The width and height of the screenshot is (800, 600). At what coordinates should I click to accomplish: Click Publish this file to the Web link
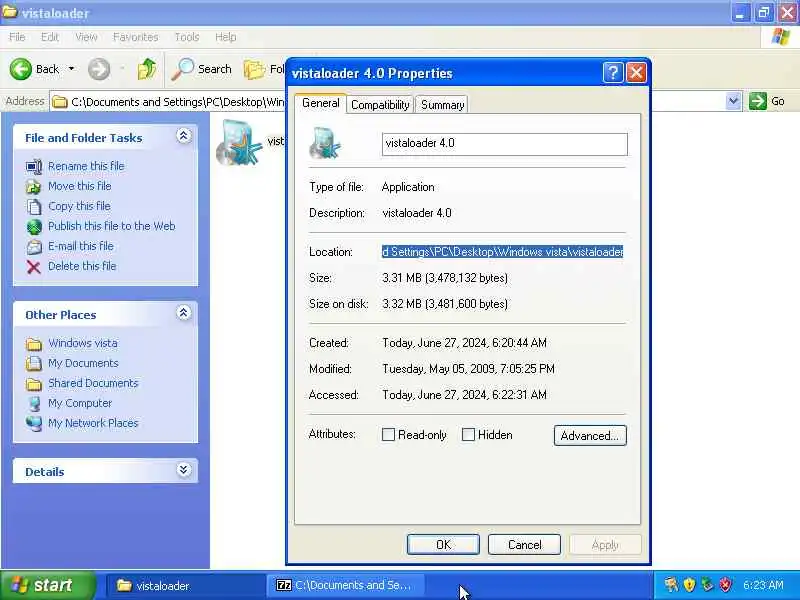[x=112, y=227]
